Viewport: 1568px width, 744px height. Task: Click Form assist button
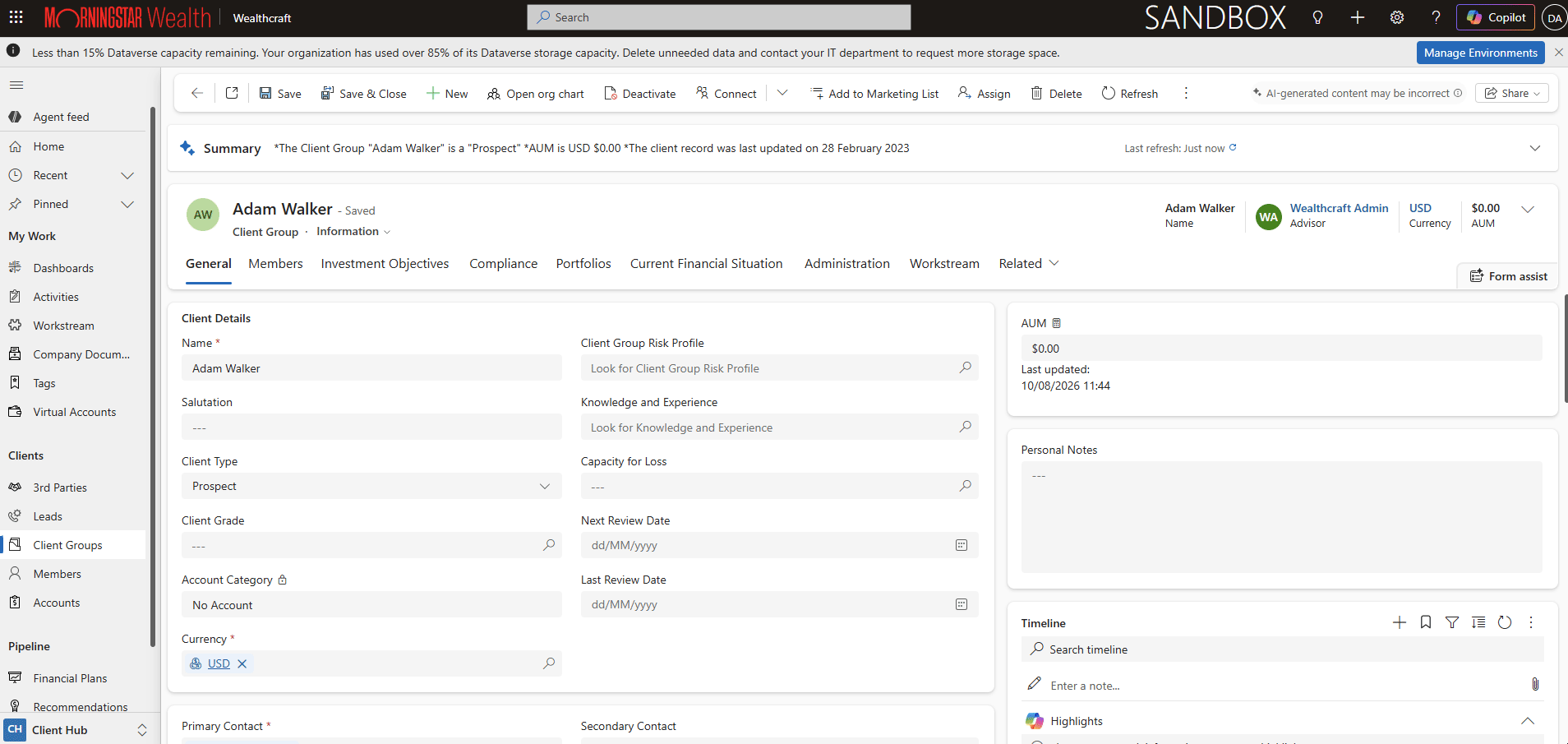(1508, 276)
